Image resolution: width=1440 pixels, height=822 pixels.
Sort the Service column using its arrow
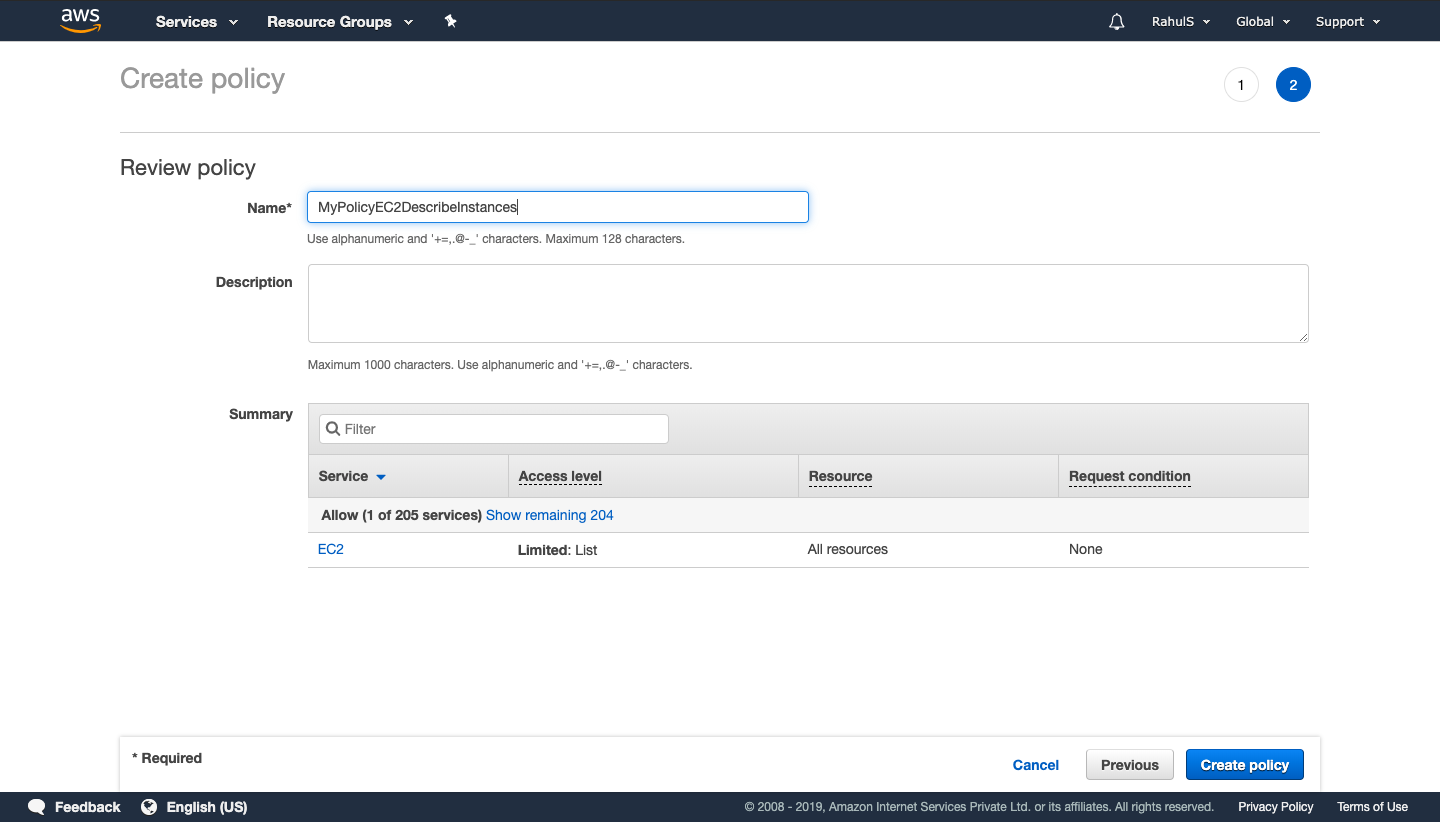(x=380, y=477)
